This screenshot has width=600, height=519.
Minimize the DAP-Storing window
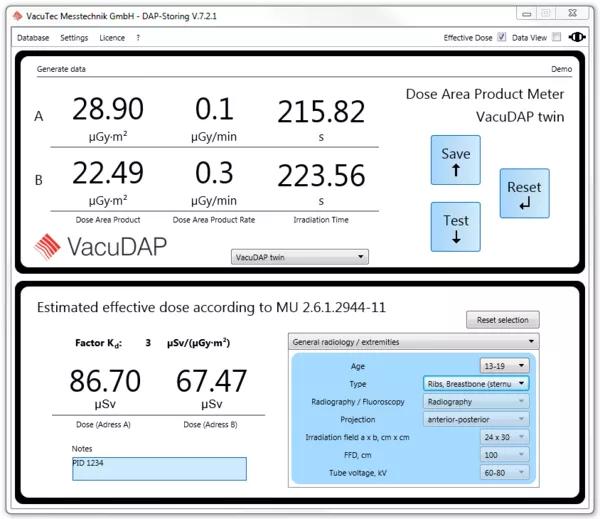click(527, 14)
